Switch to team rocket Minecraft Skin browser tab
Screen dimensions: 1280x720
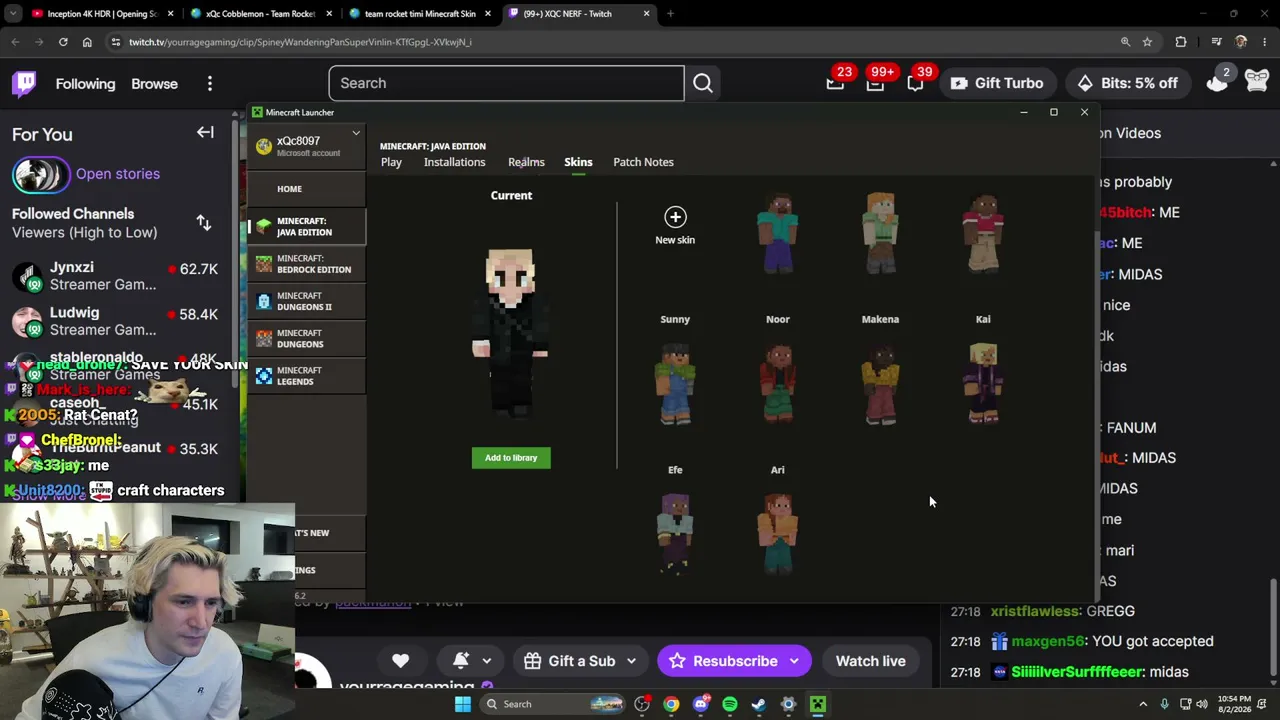(420, 14)
